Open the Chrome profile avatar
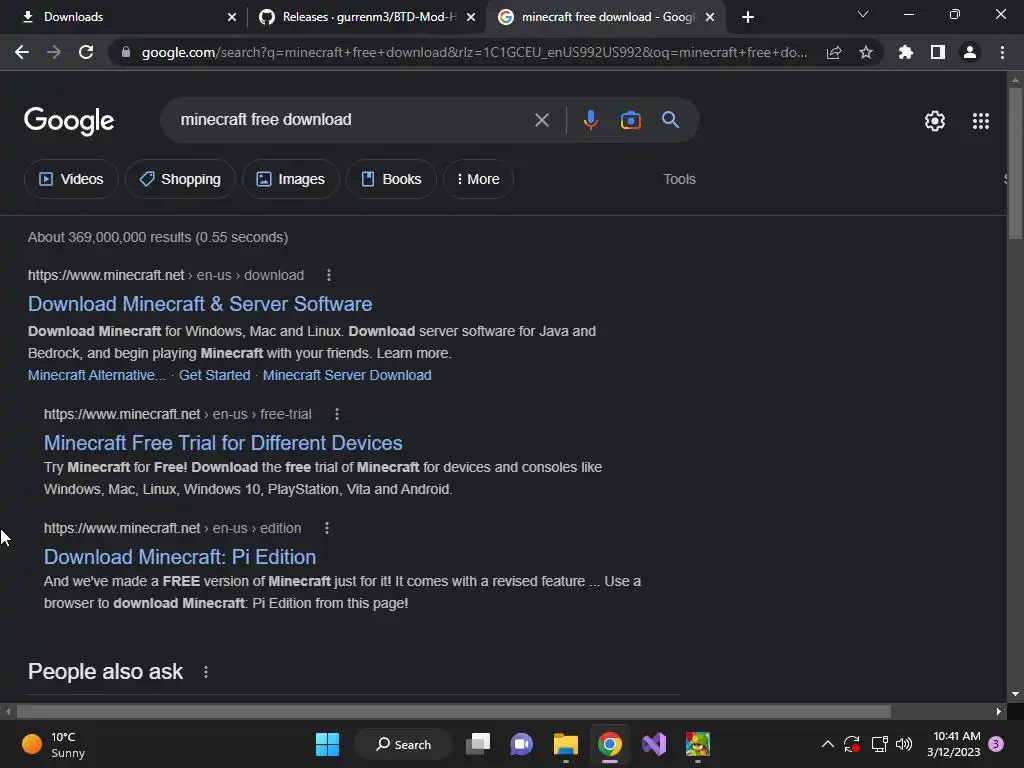 (x=969, y=52)
